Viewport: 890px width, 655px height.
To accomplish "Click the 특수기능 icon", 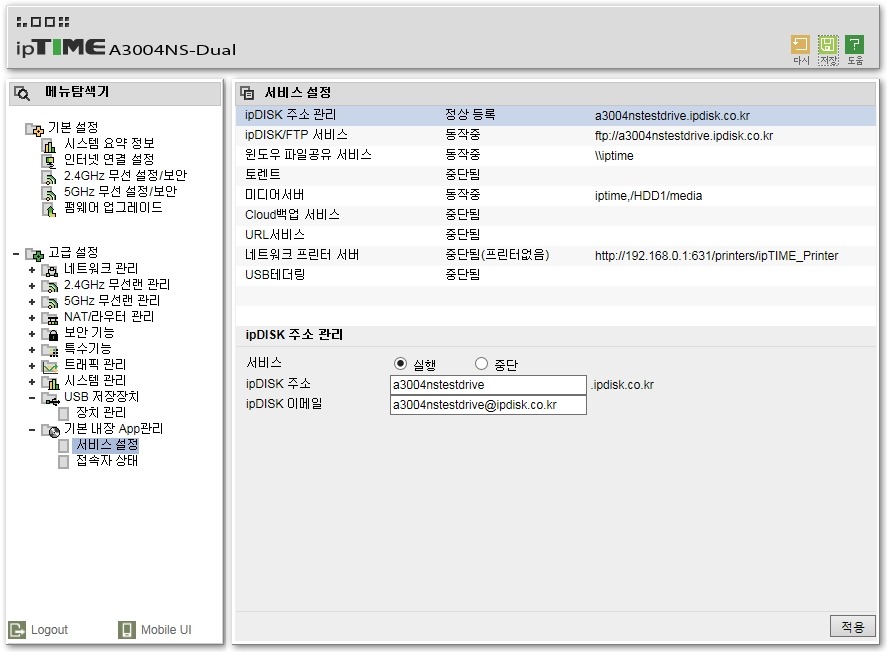I will [50, 350].
